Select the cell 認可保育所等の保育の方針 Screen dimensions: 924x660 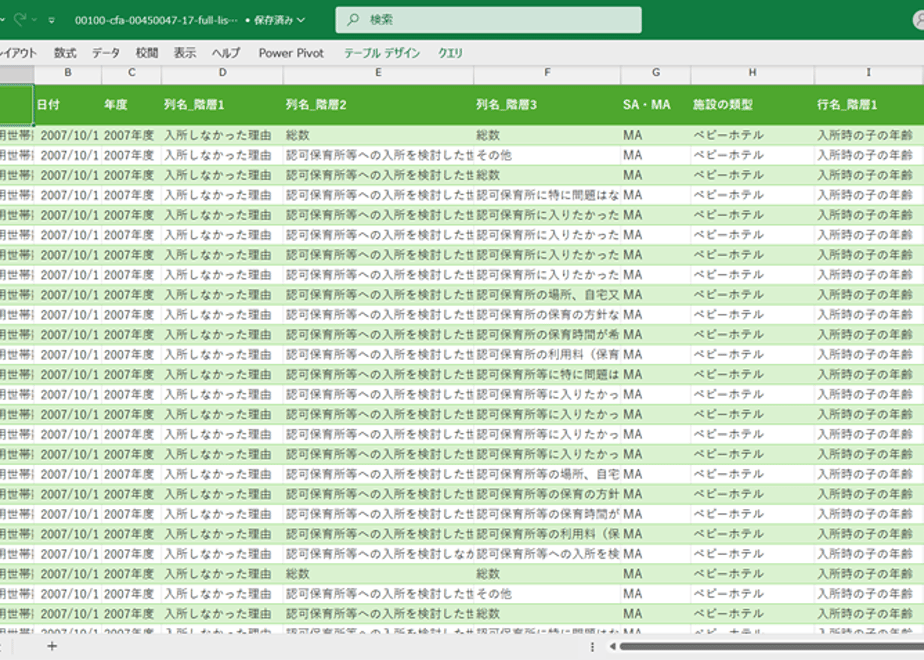click(x=547, y=494)
